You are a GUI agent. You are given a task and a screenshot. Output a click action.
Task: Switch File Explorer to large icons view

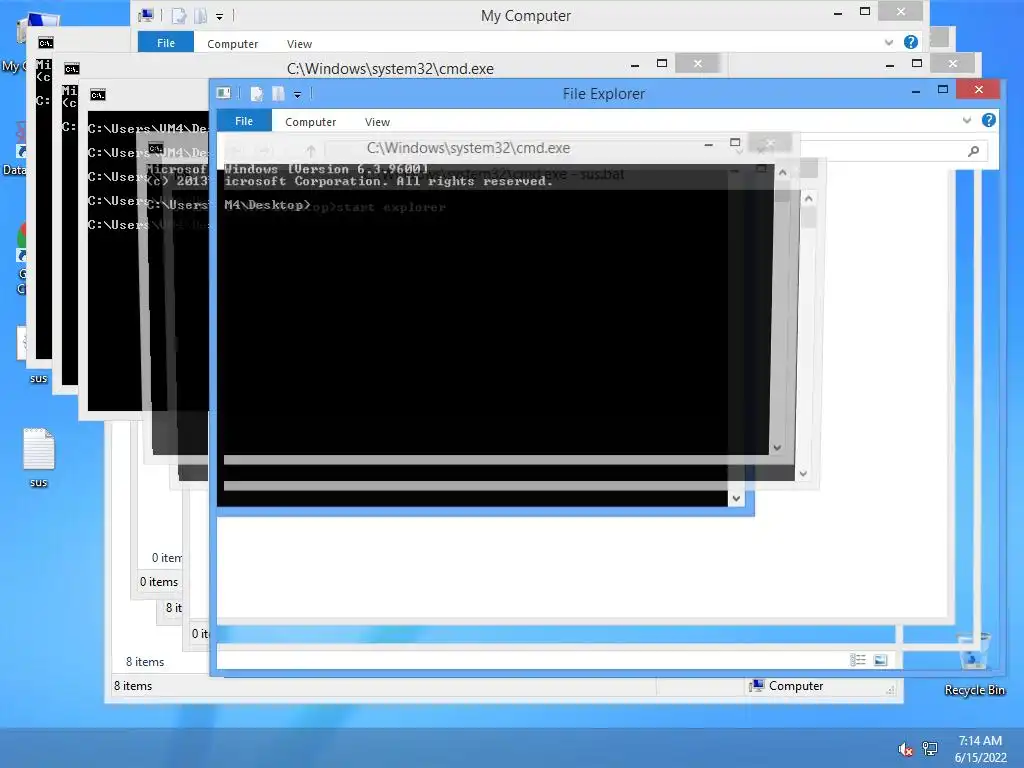[x=880, y=660]
